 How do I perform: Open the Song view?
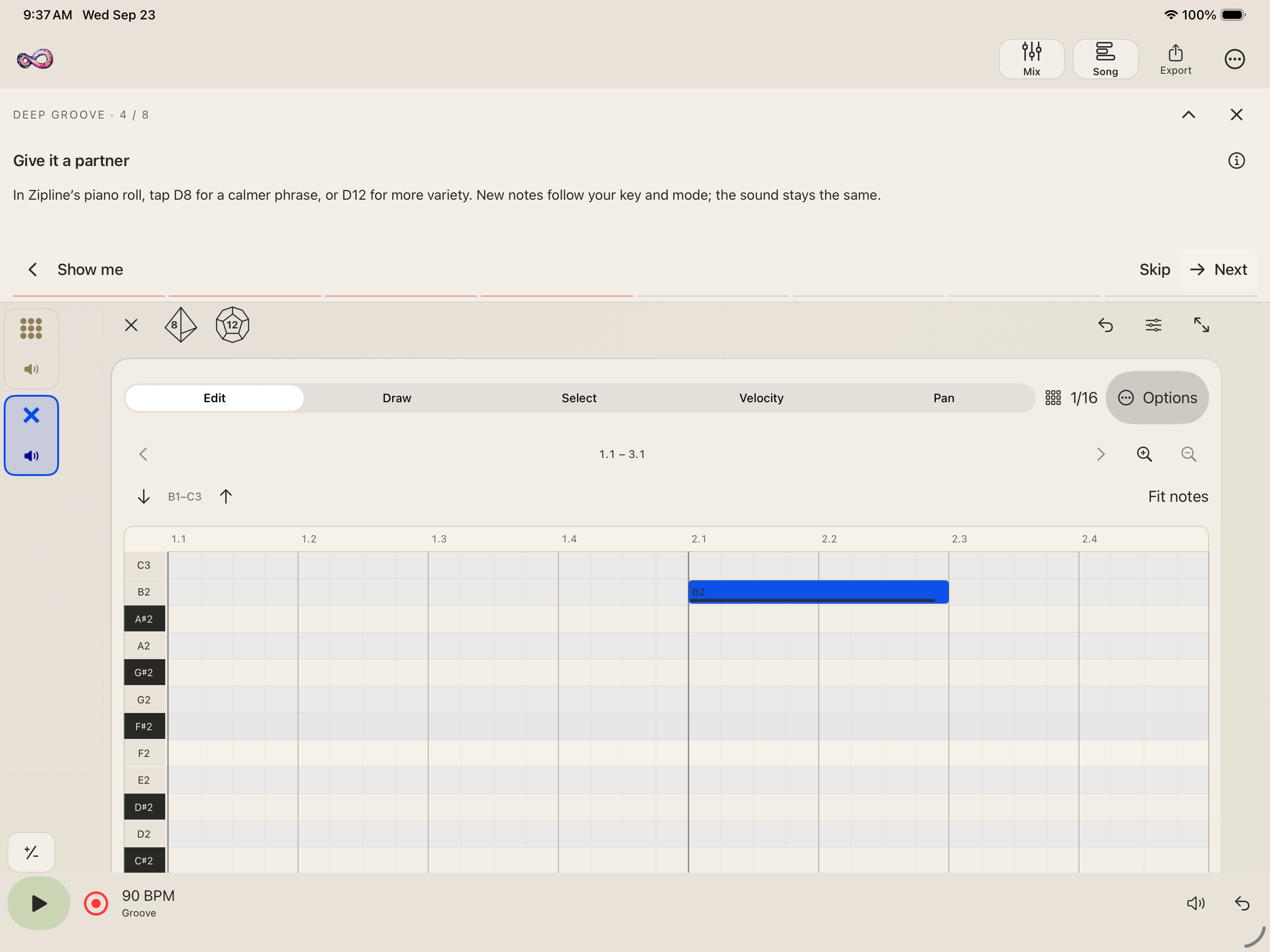pyautogui.click(x=1105, y=59)
